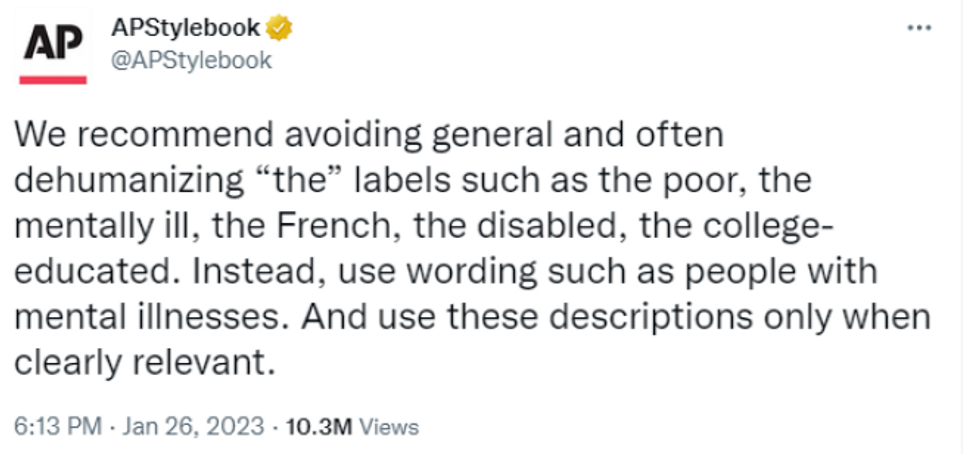Click the phrase "clearly relevant" in the tweet
This screenshot has width=980, height=454.
(x=144, y=363)
